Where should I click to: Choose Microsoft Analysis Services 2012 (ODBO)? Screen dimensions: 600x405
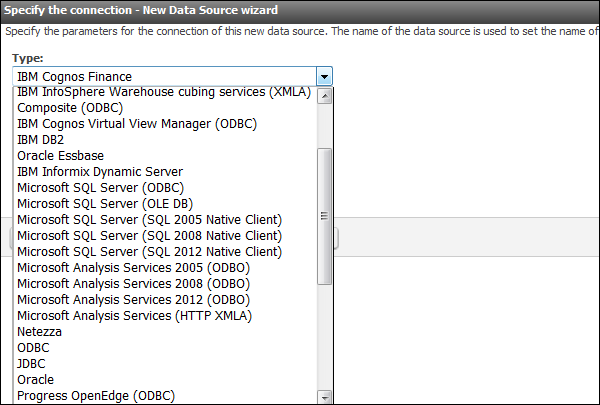click(x=133, y=300)
